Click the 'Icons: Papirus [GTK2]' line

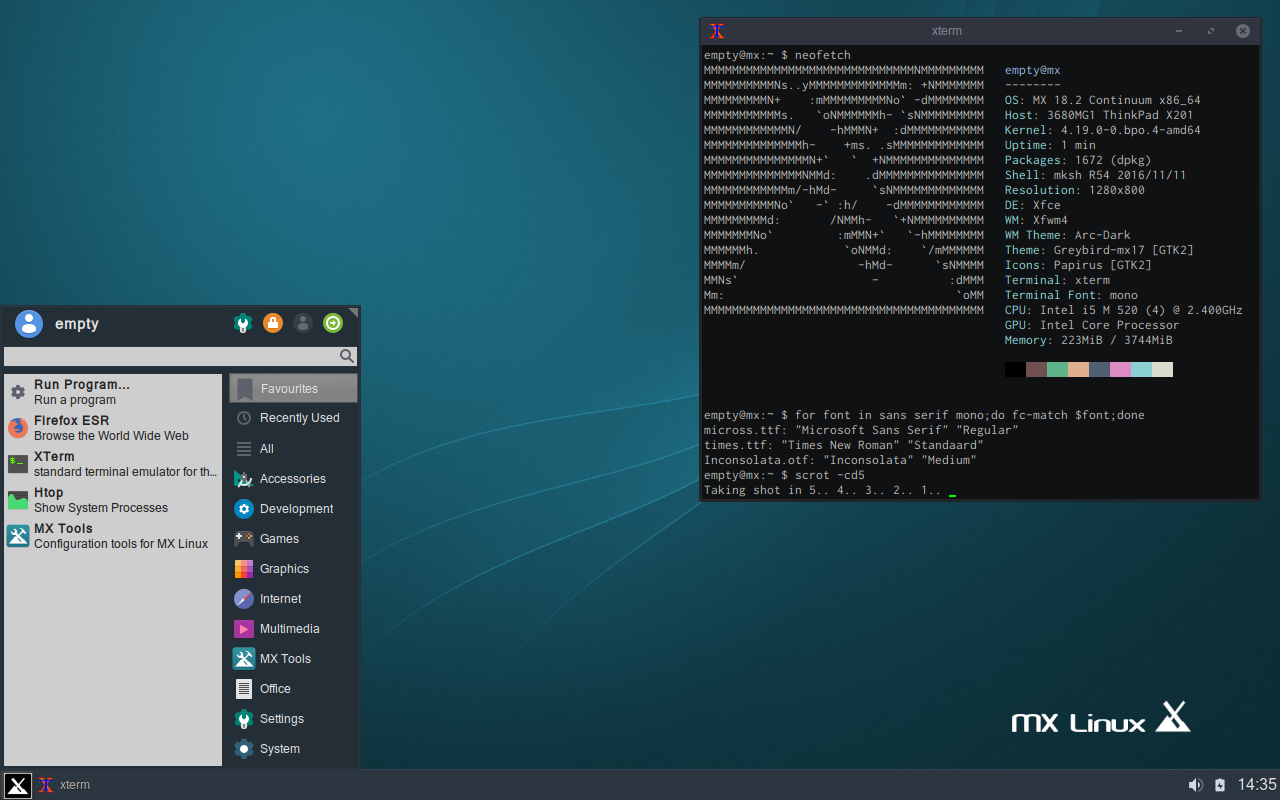(x=1078, y=265)
